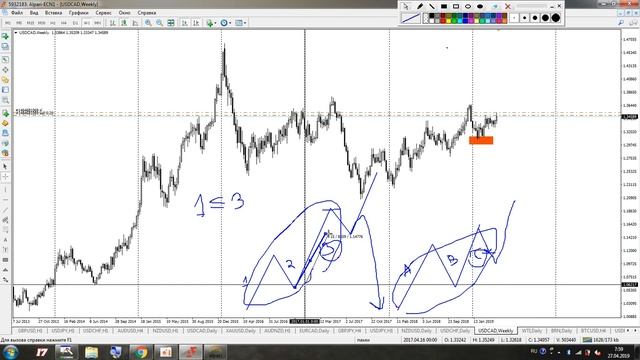Pick the yellow color swatch
640x360 pixels.
point(449,21)
